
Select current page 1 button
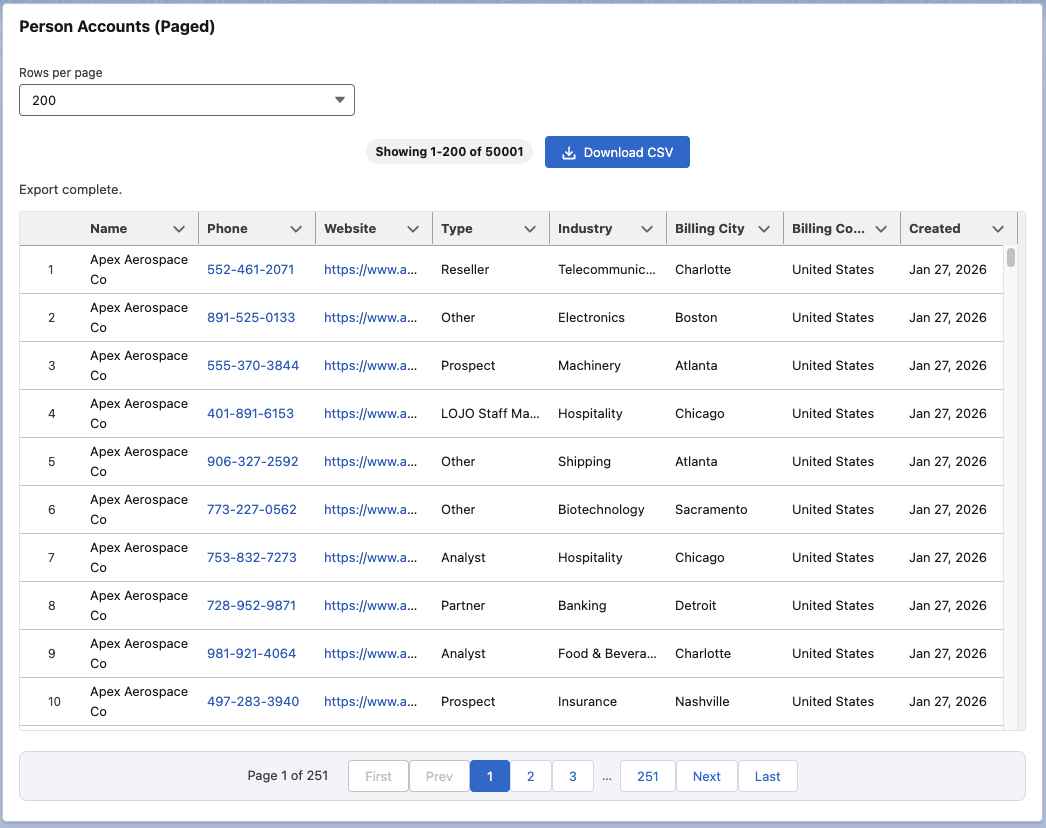click(490, 776)
